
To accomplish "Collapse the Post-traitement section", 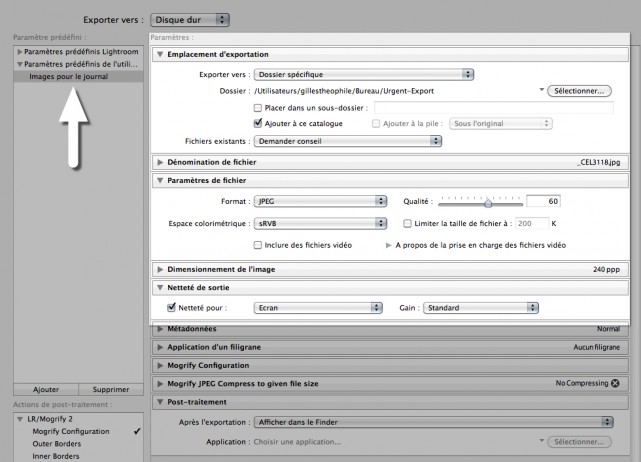I will (160, 402).
